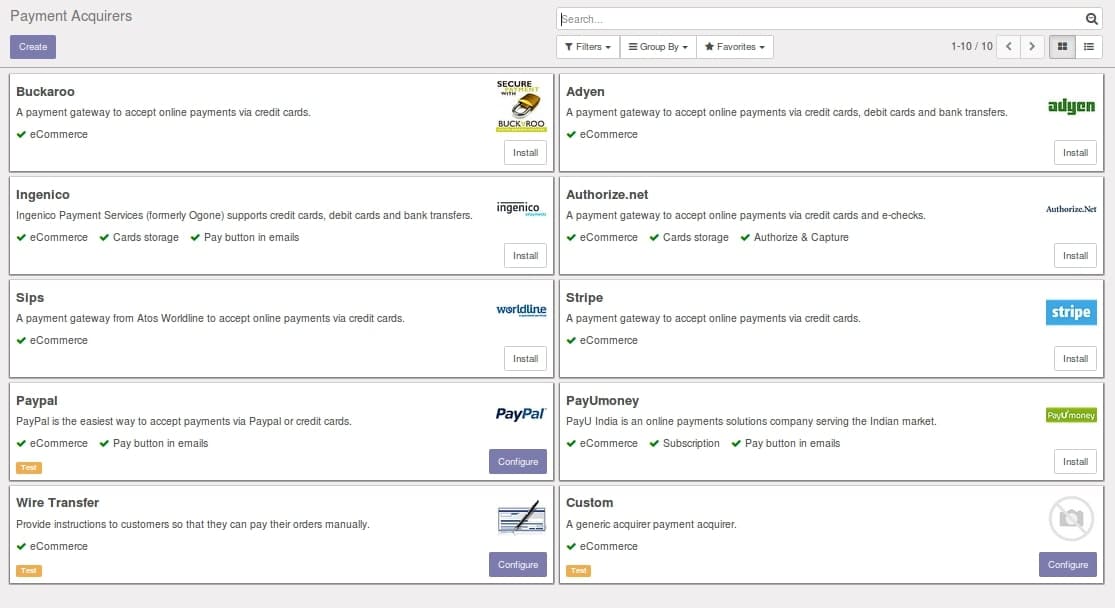Open the Sips card title
This screenshot has width=1115, height=608.
click(30, 298)
